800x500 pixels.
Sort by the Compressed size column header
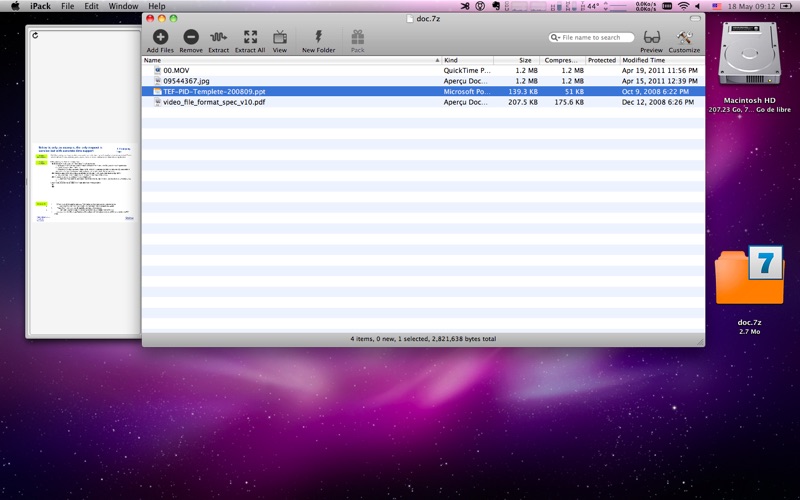[563, 60]
